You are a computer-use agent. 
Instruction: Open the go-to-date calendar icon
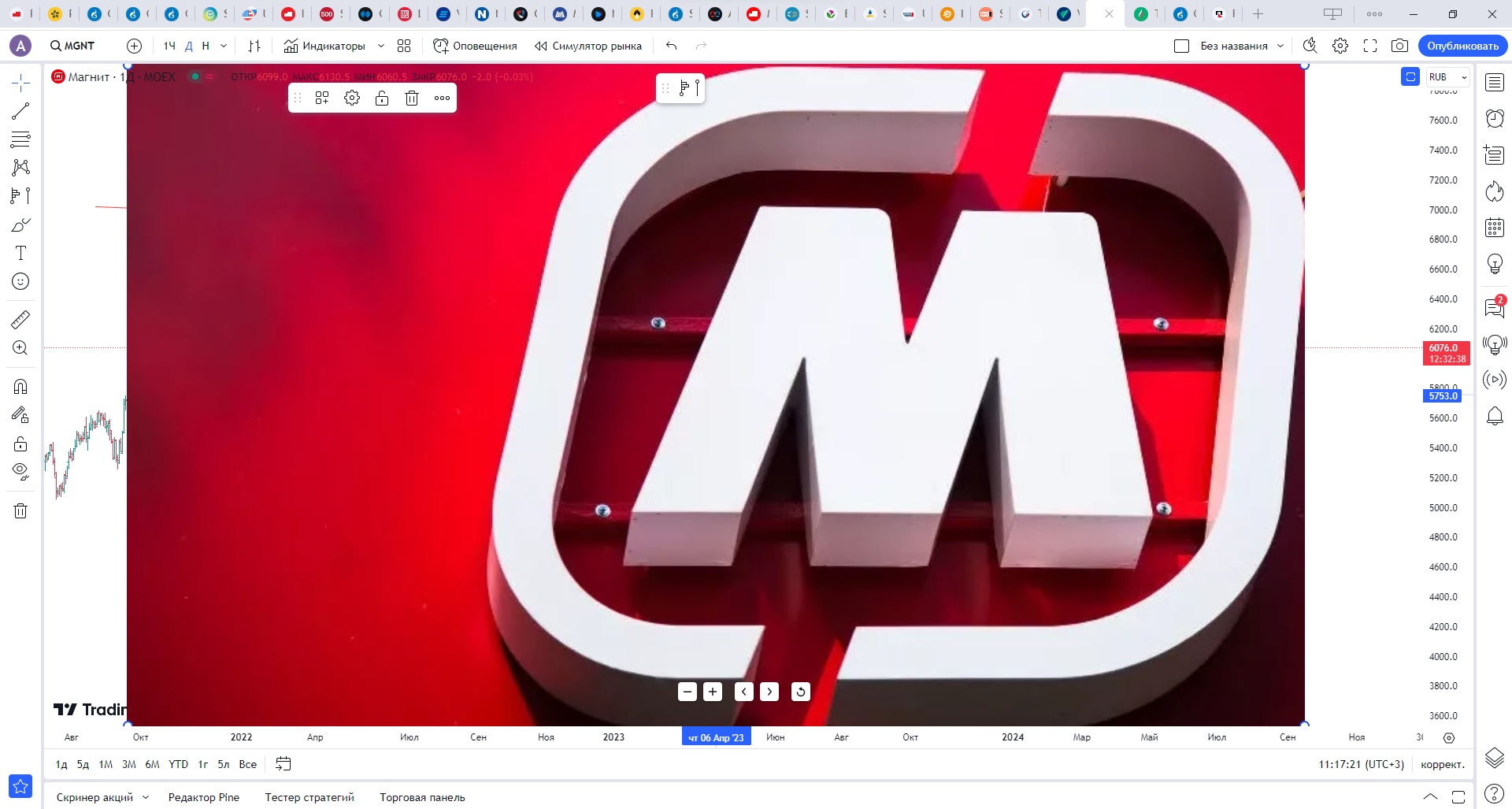tap(283, 764)
